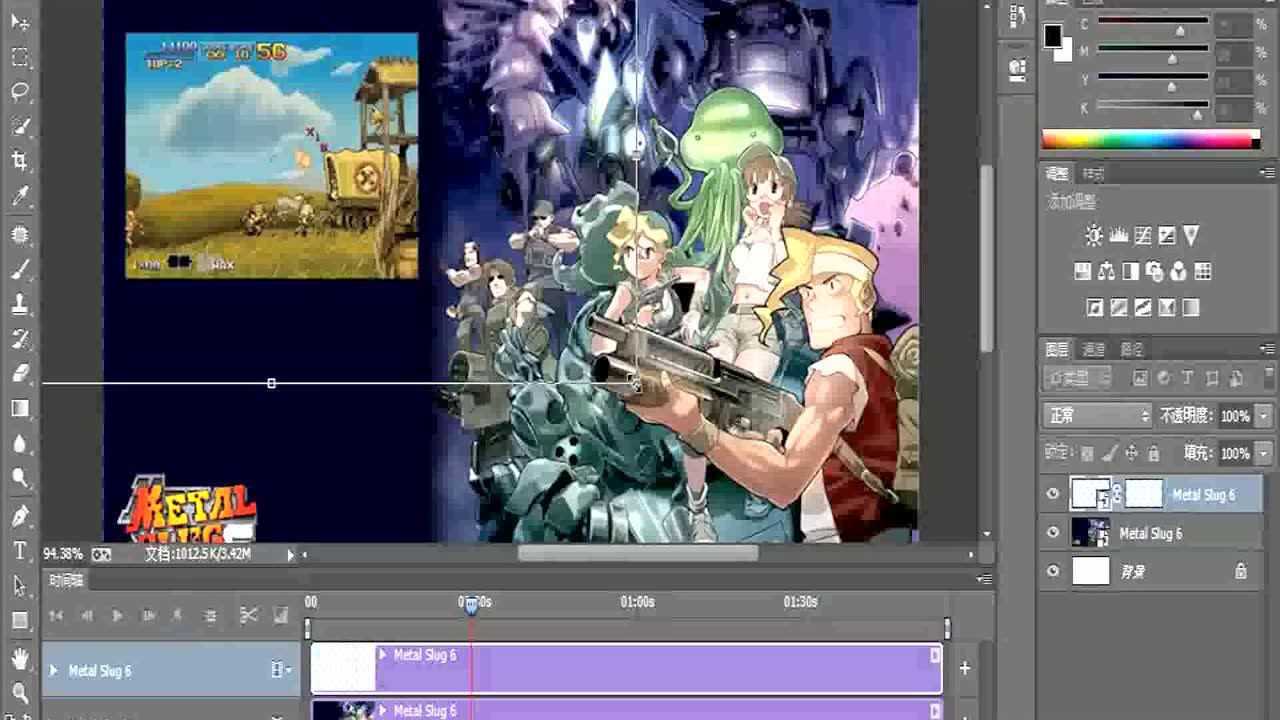Add a Vibrance adjustment layer
This screenshot has width=1280, height=720.
1191,236
